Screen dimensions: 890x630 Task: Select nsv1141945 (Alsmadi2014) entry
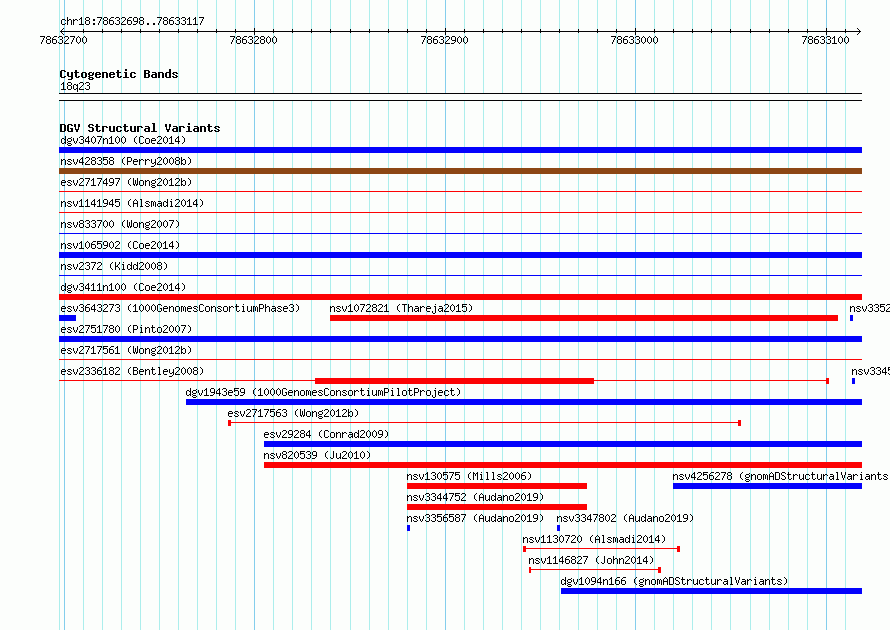(132, 203)
